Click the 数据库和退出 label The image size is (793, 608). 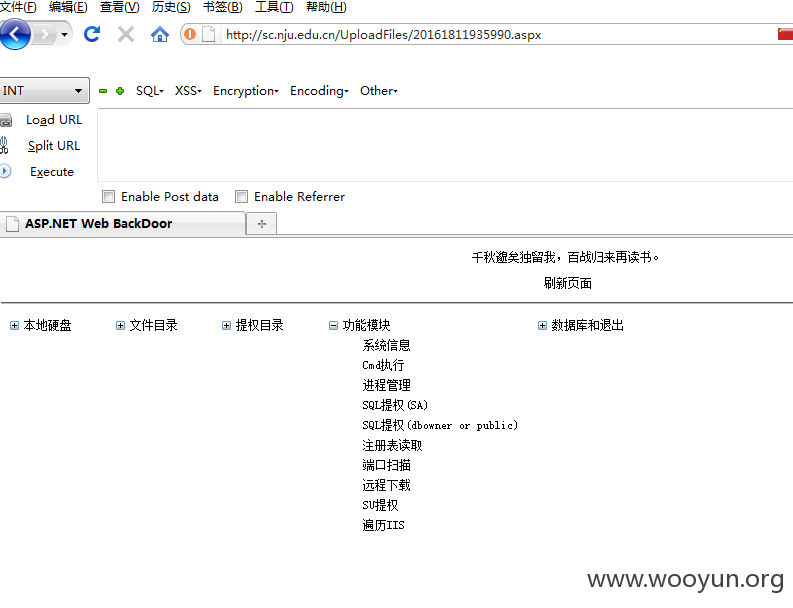point(588,326)
